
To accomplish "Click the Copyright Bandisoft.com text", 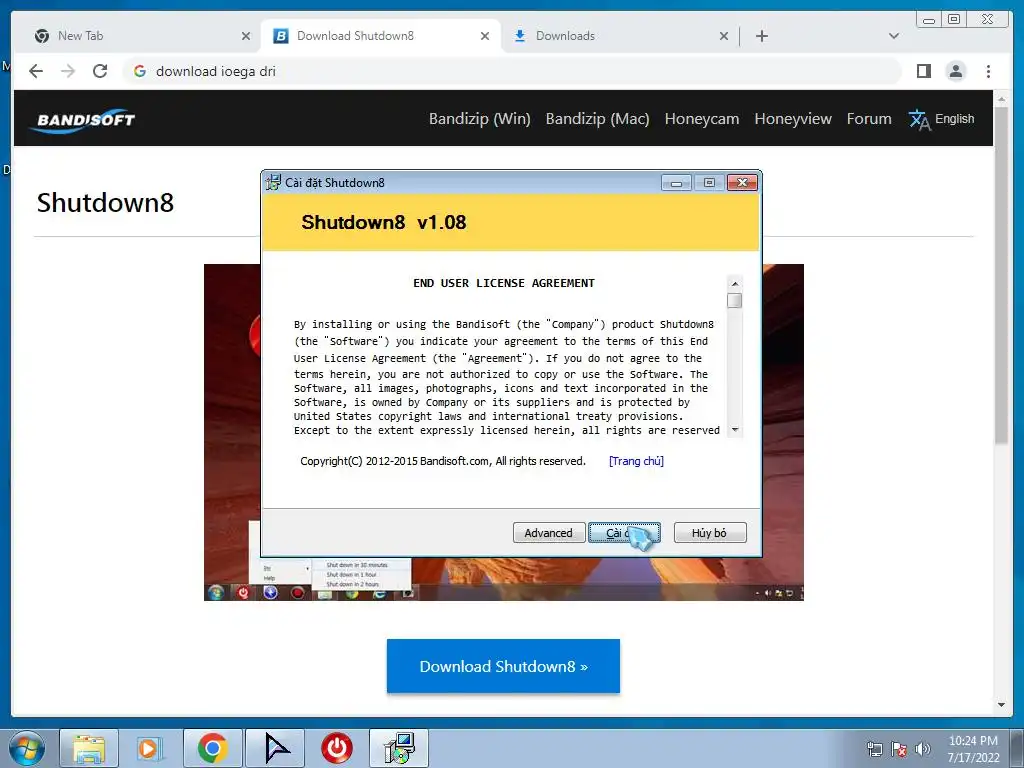I will (x=443, y=461).
